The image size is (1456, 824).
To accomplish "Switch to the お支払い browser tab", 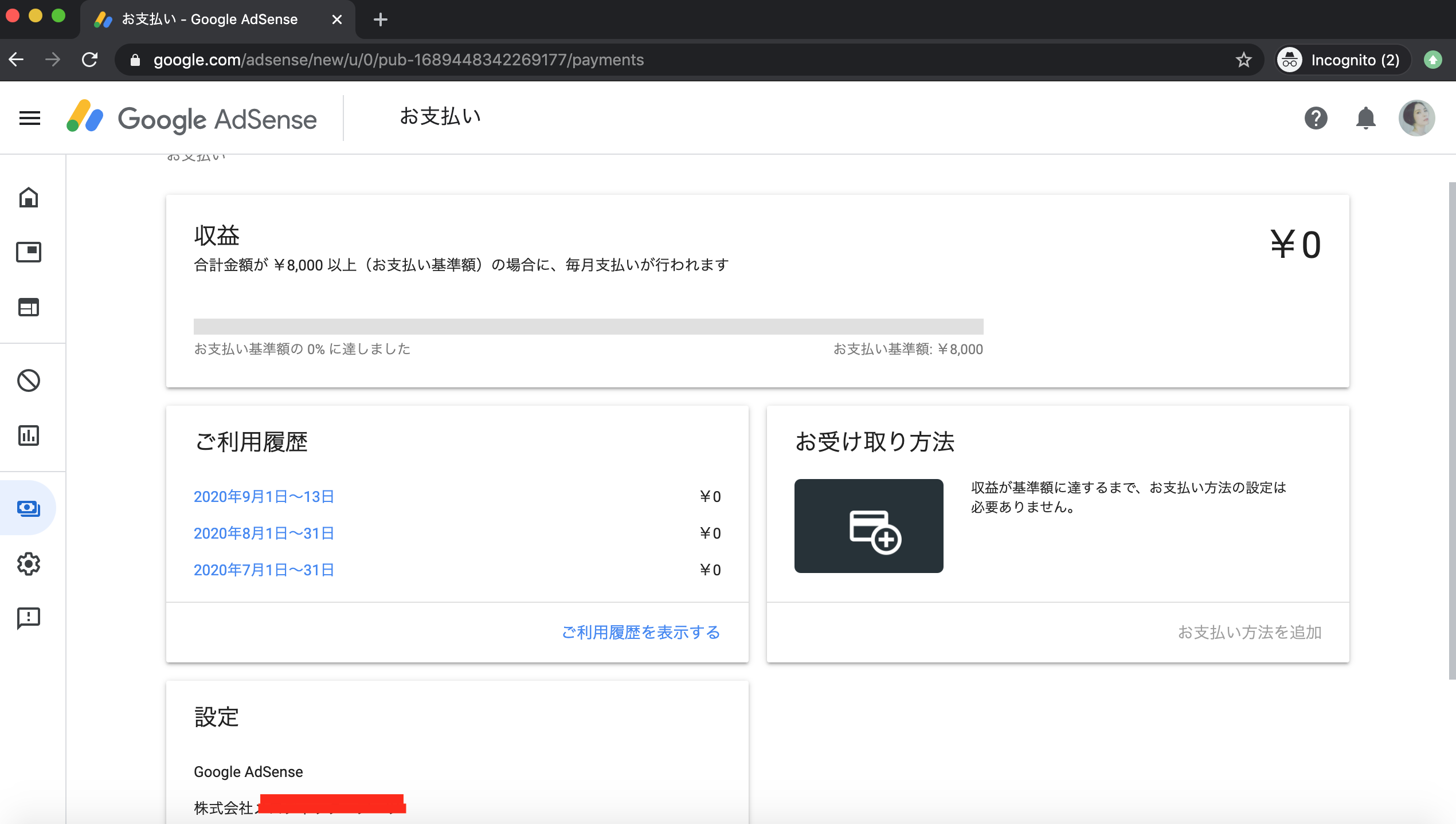I will 206,19.
